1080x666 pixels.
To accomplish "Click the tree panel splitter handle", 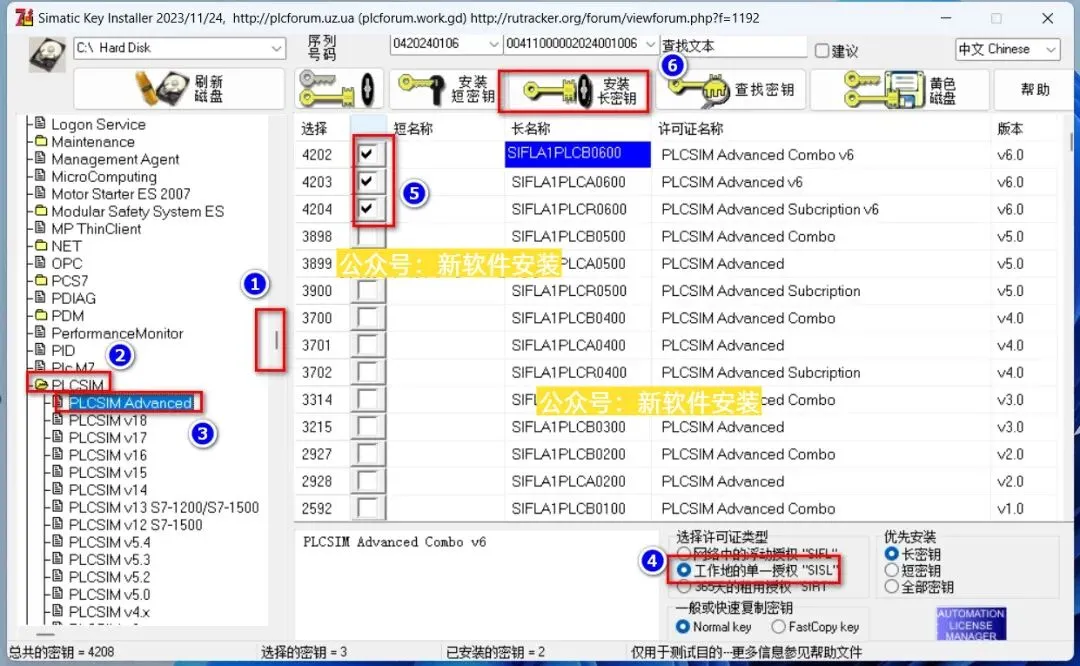I will 276,340.
